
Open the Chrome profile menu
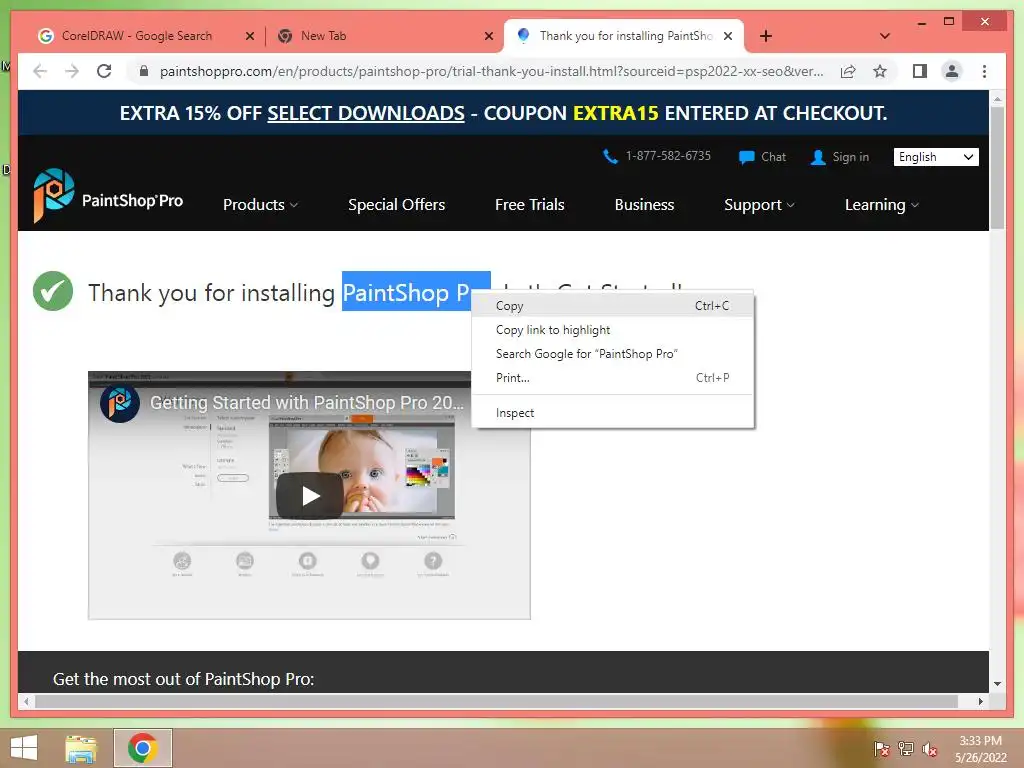952,71
